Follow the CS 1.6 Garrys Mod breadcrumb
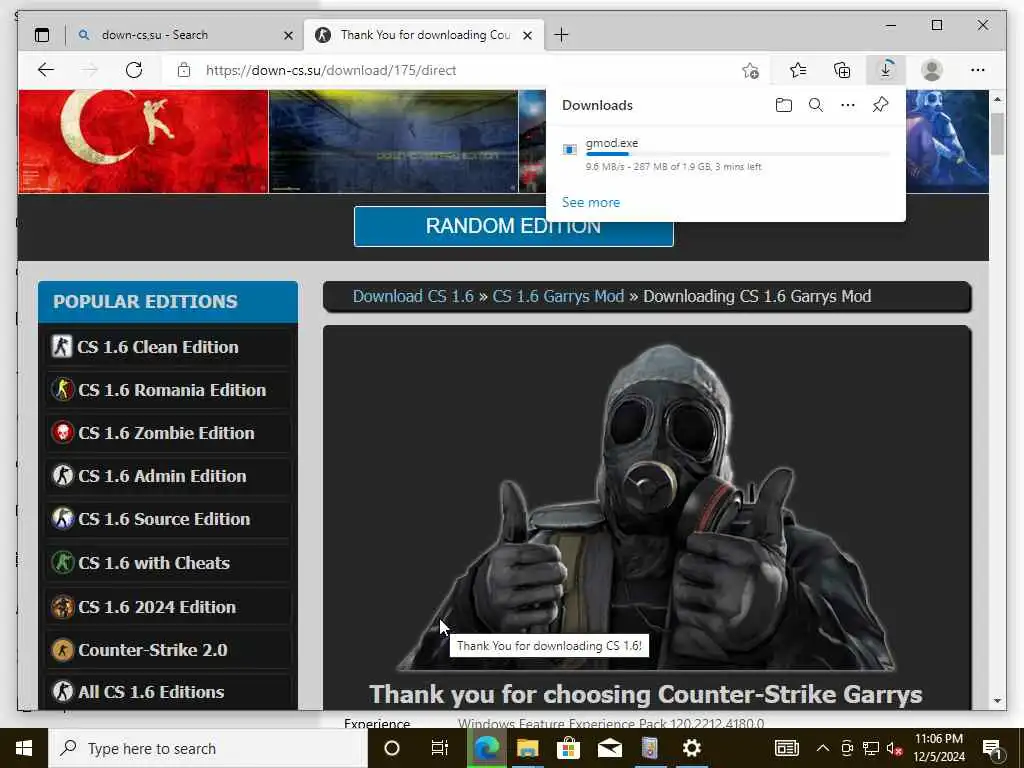Viewport: 1024px width, 768px height. [x=558, y=296]
